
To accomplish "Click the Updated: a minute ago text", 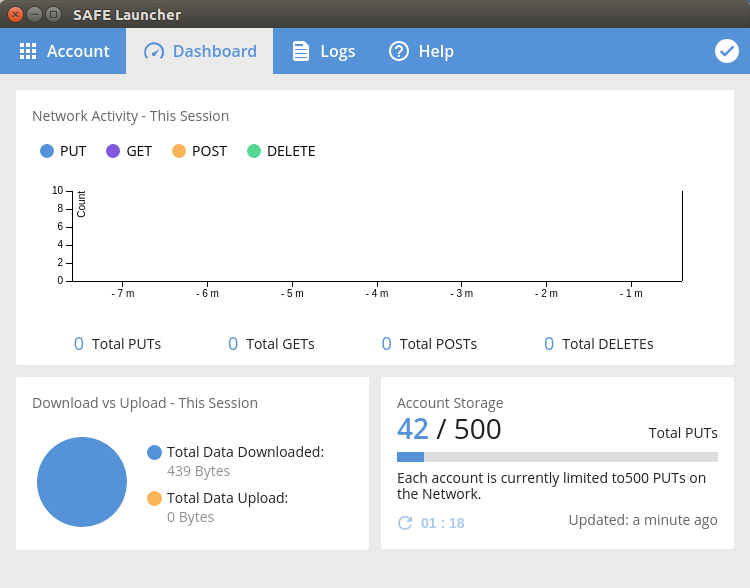I will (643, 520).
